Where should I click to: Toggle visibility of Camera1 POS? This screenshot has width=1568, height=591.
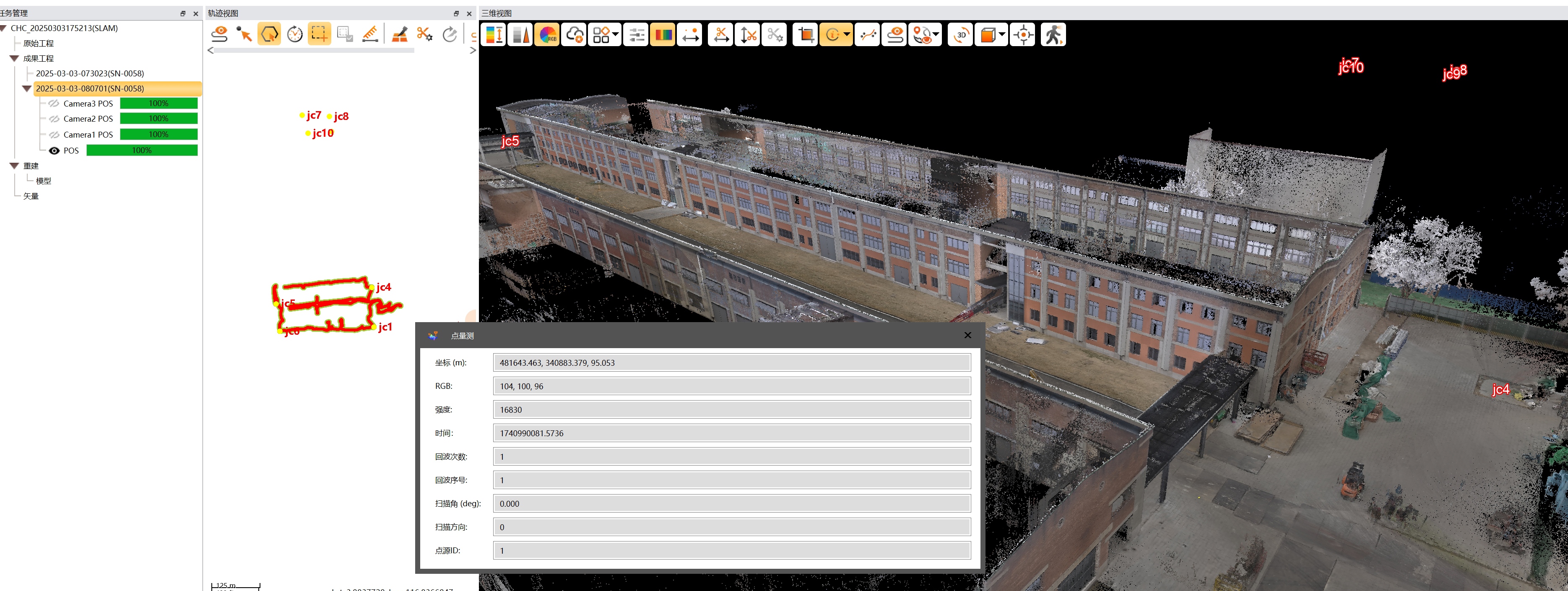(54, 135)
